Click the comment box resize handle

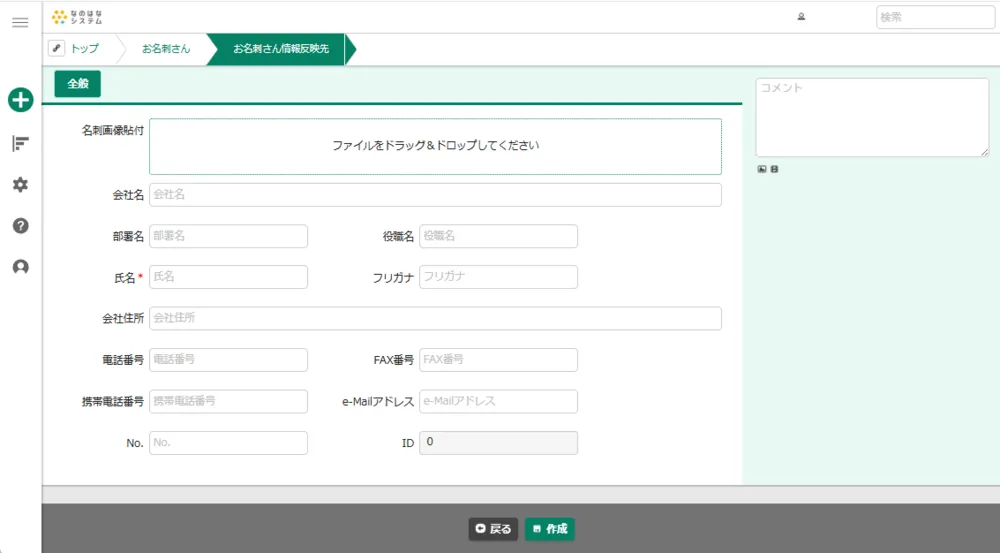pyautogui.click(x=985, y=152)
